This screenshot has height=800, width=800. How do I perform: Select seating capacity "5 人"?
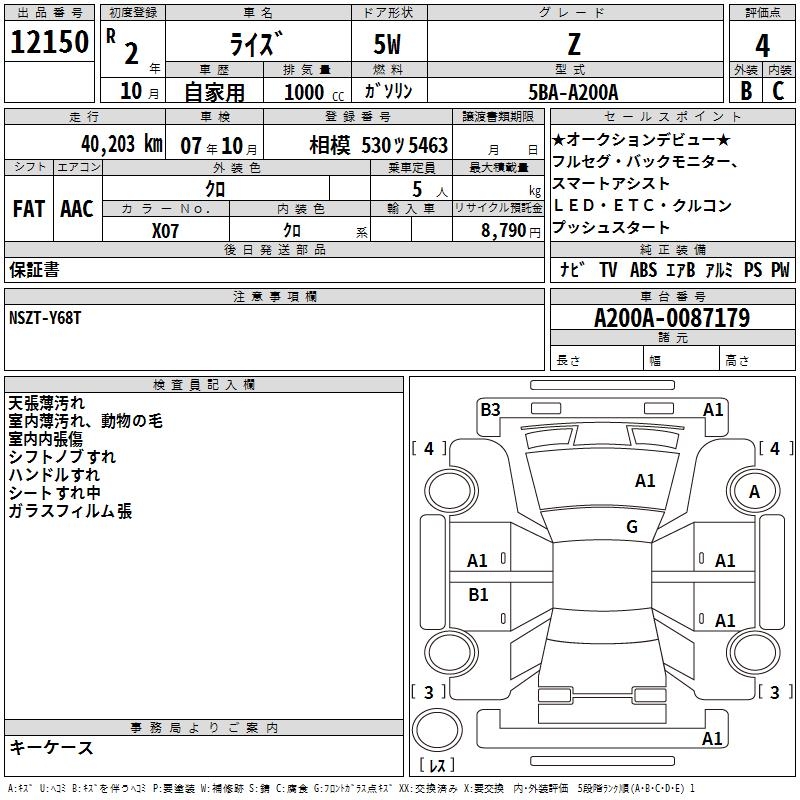(x=429, y=190)
